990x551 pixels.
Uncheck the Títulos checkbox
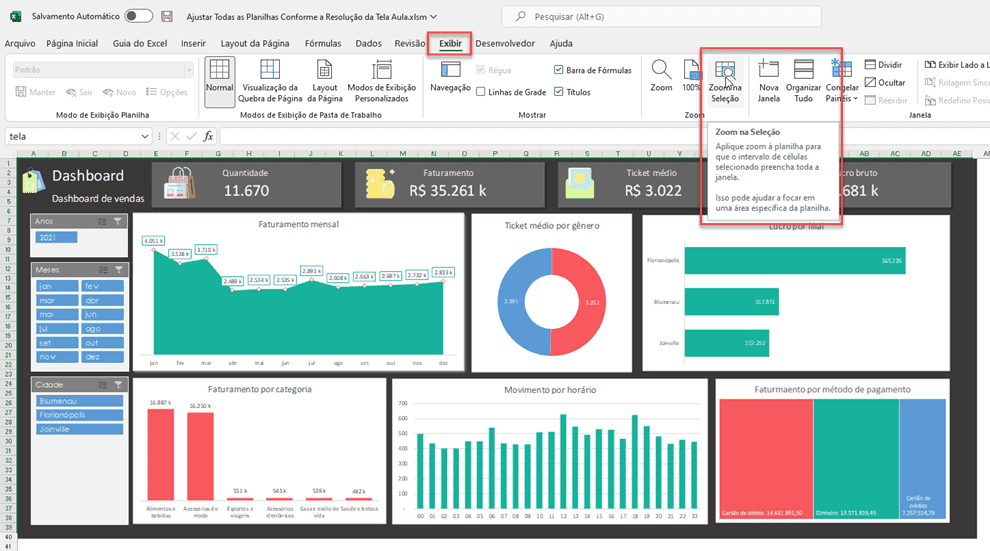pos(559,92)
